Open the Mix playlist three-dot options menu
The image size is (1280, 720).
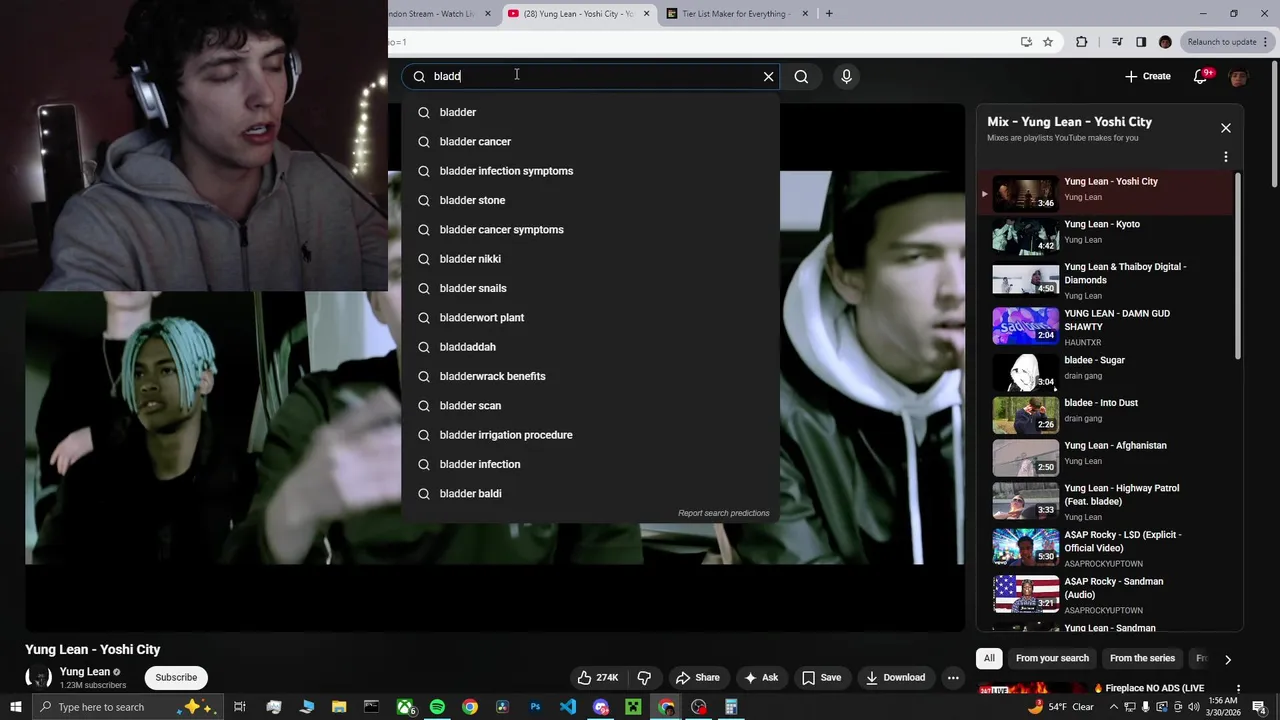(1225, 157)
